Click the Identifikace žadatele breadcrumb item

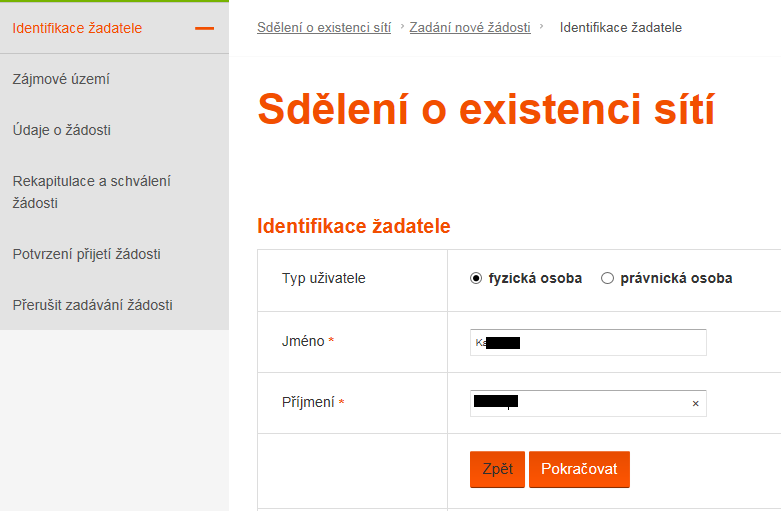click(621, 28)
